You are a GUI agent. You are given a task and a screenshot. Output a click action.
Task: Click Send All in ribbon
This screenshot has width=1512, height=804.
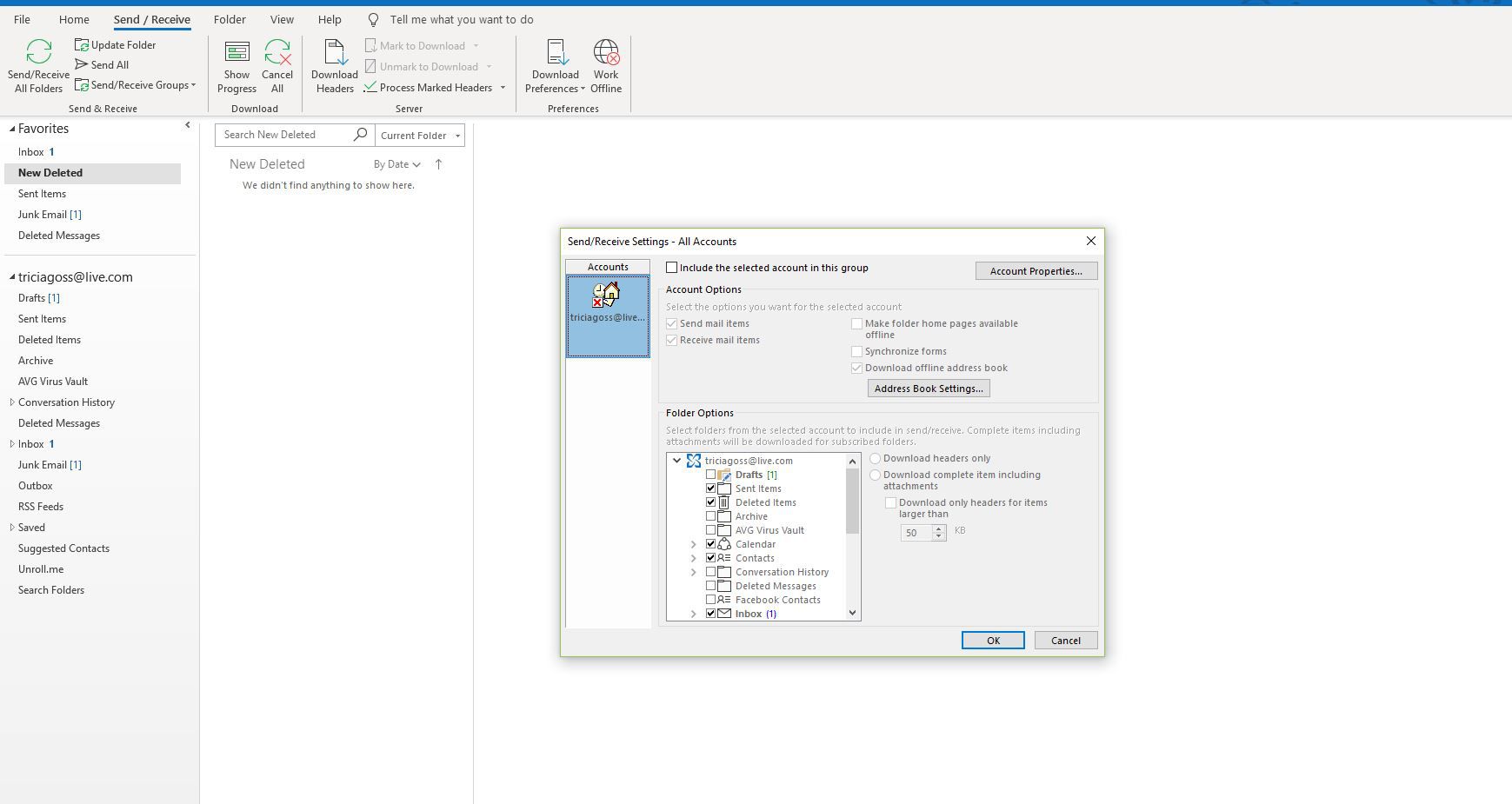pos(102,64)
